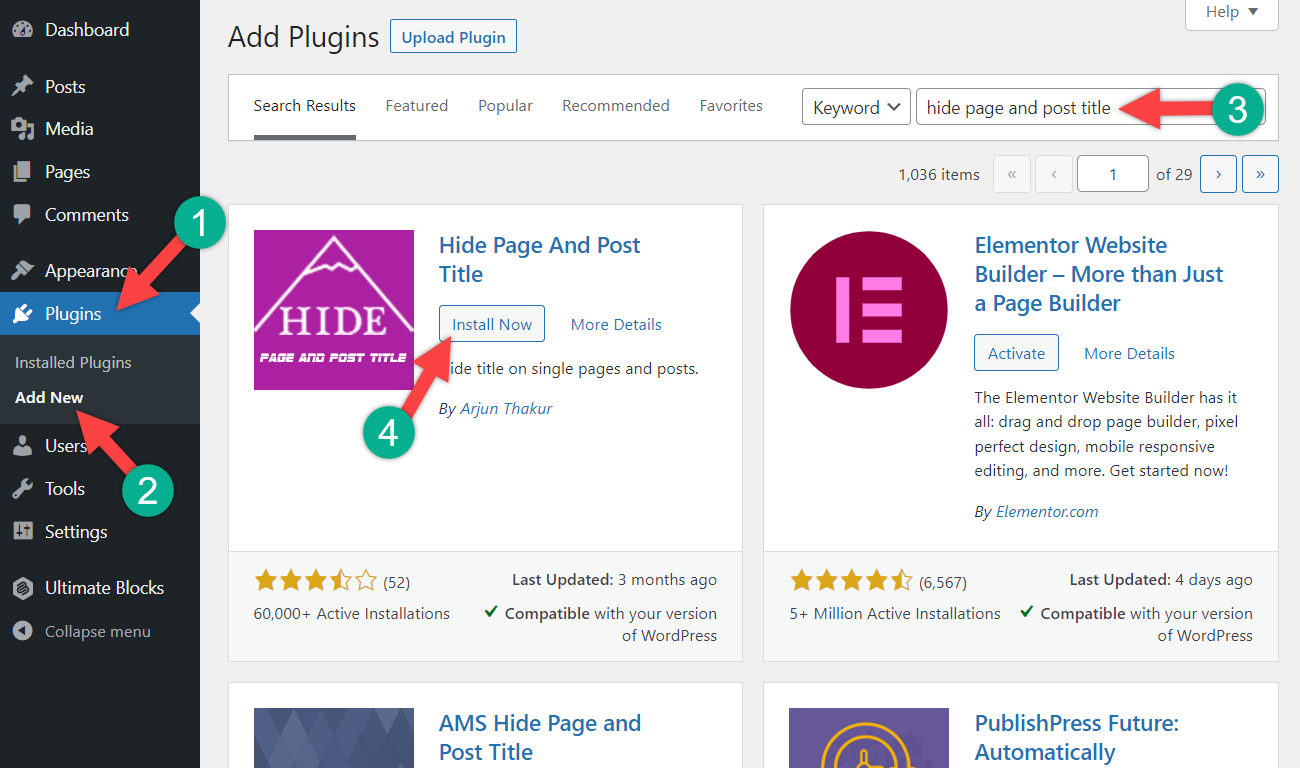Click the 60,000+ Active Installations text

(352, 613)
